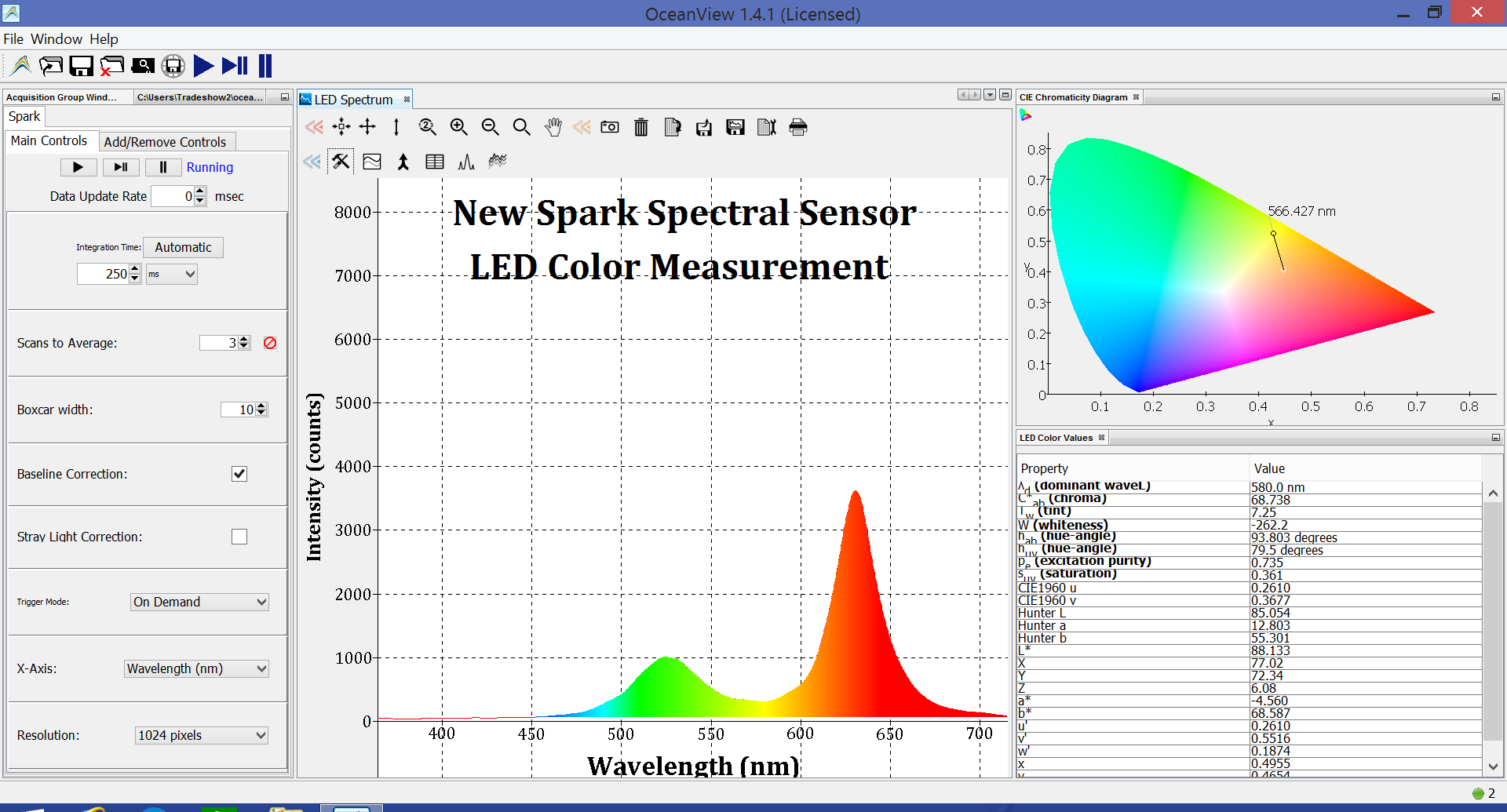
Task: Show the data table view icon
Action: point(435,162)
